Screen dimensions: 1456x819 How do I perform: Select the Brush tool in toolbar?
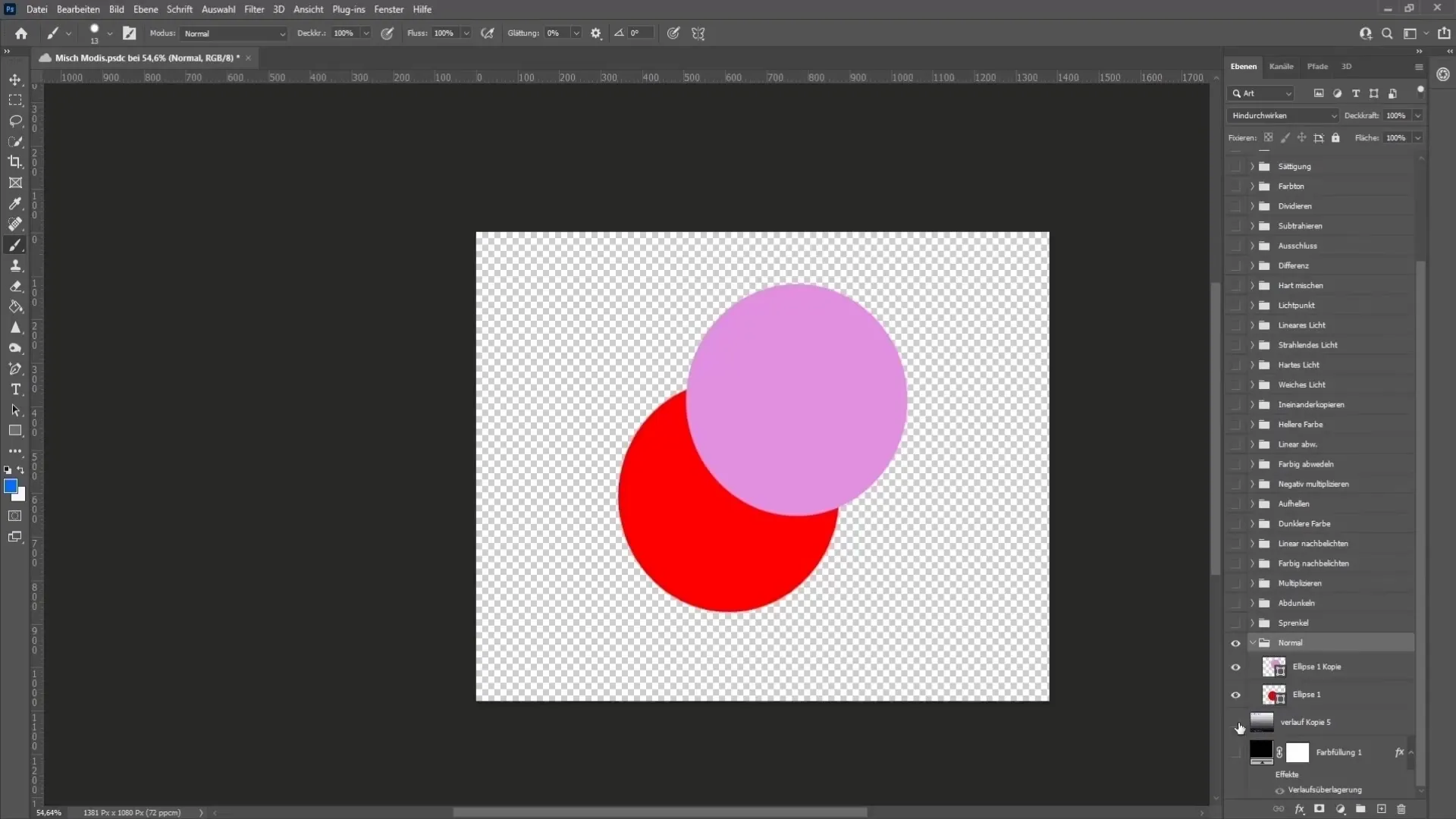(15, 244)
